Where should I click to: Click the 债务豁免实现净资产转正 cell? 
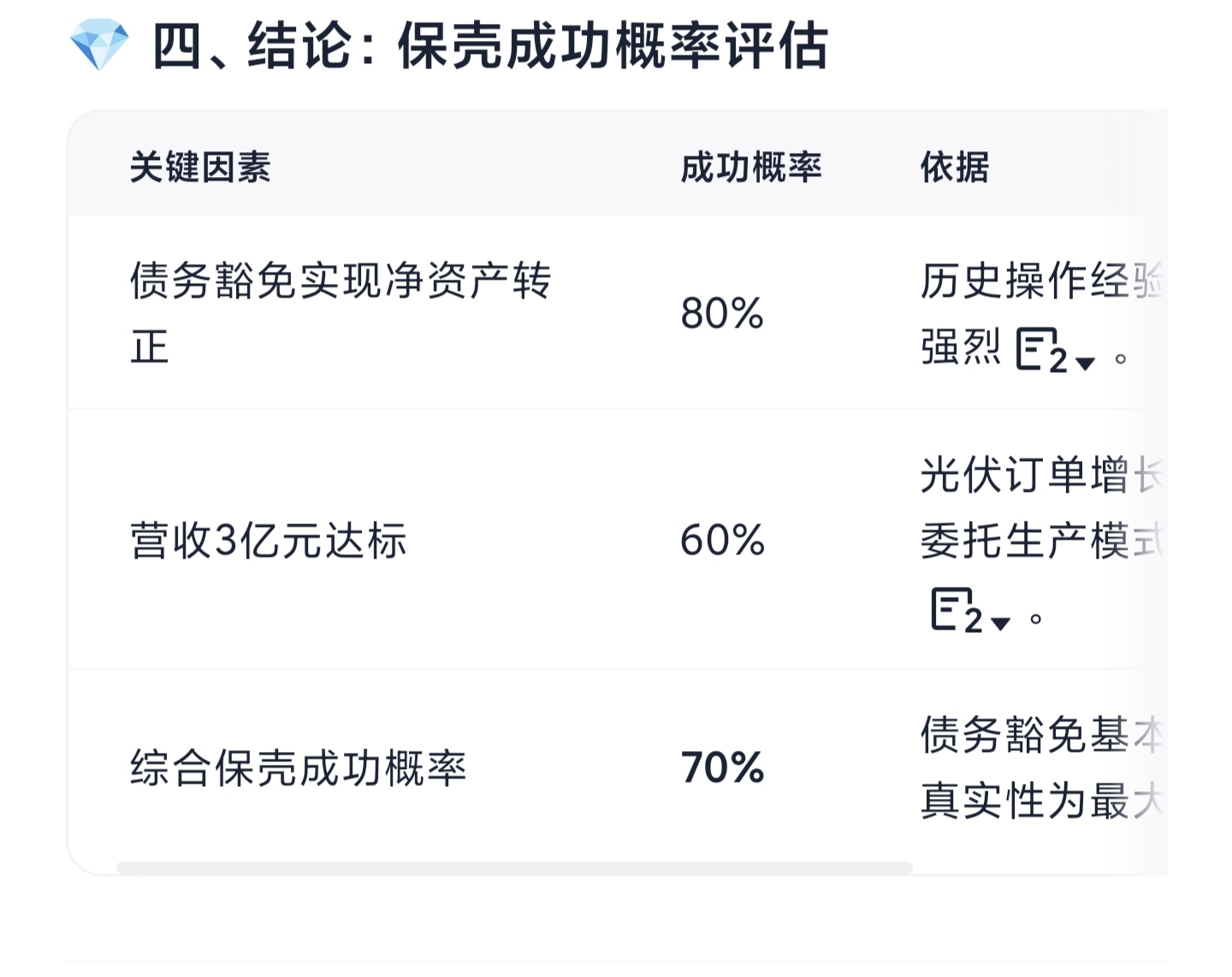(x=341, y=313)
